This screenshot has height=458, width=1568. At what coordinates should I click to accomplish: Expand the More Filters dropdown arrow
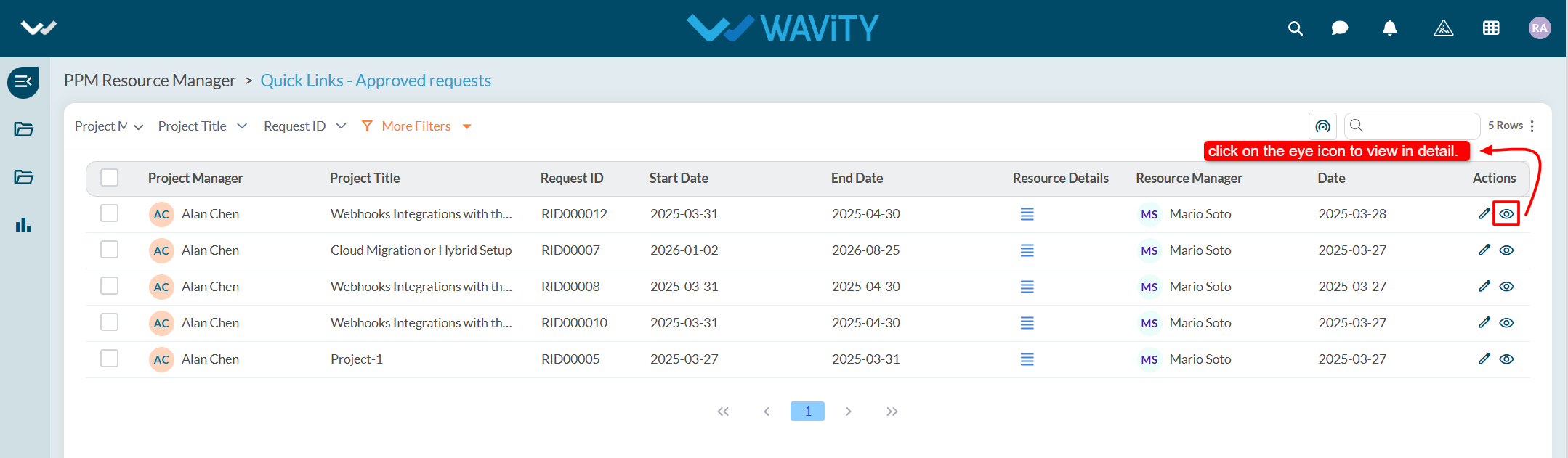(467, 127)
